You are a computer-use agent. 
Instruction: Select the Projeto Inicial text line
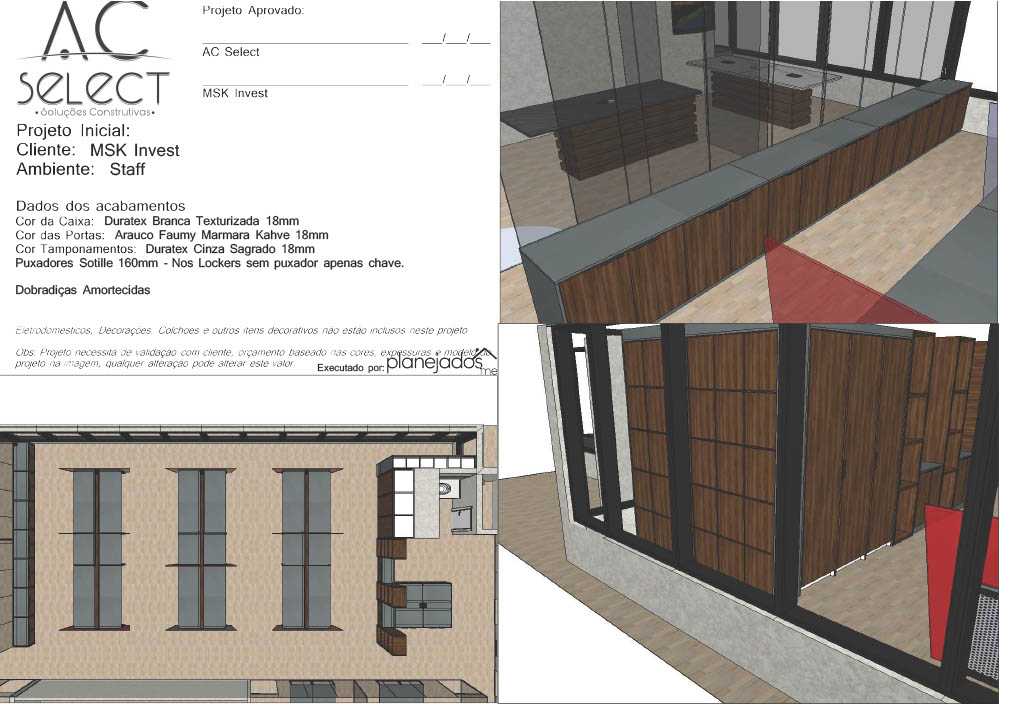click(x=73, y=131)
